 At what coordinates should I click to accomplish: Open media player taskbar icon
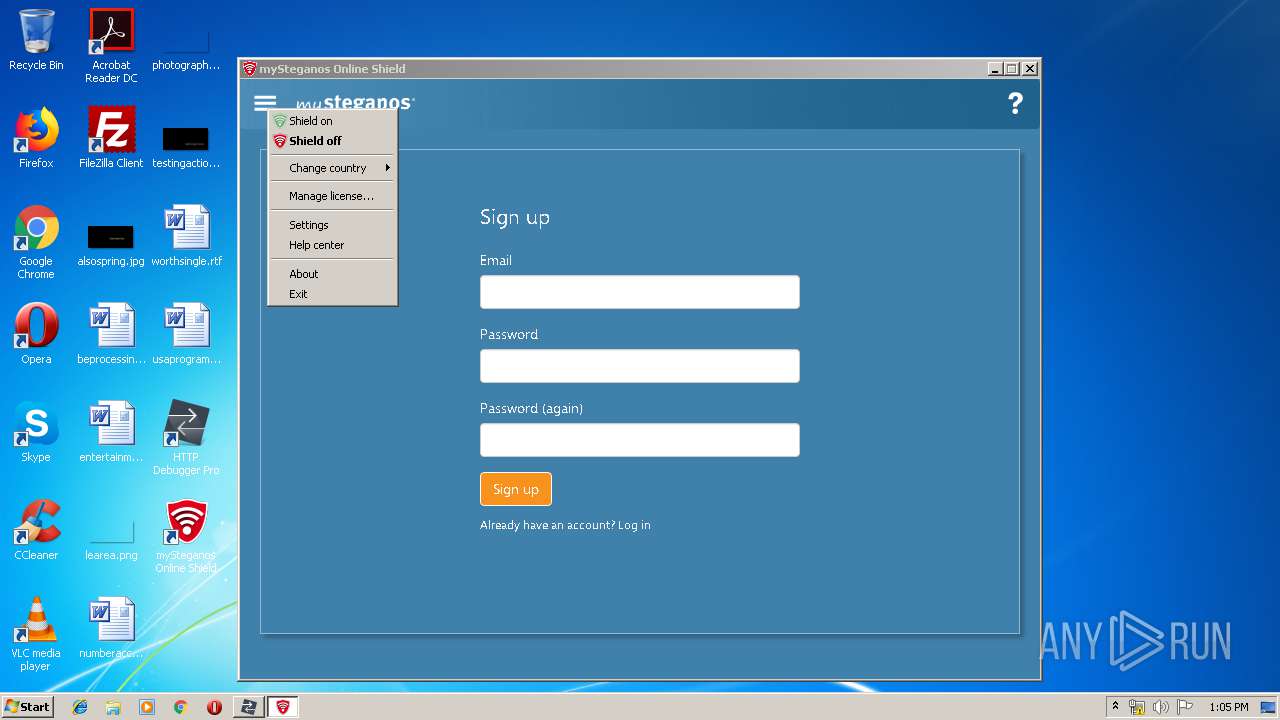pos(147,707)
